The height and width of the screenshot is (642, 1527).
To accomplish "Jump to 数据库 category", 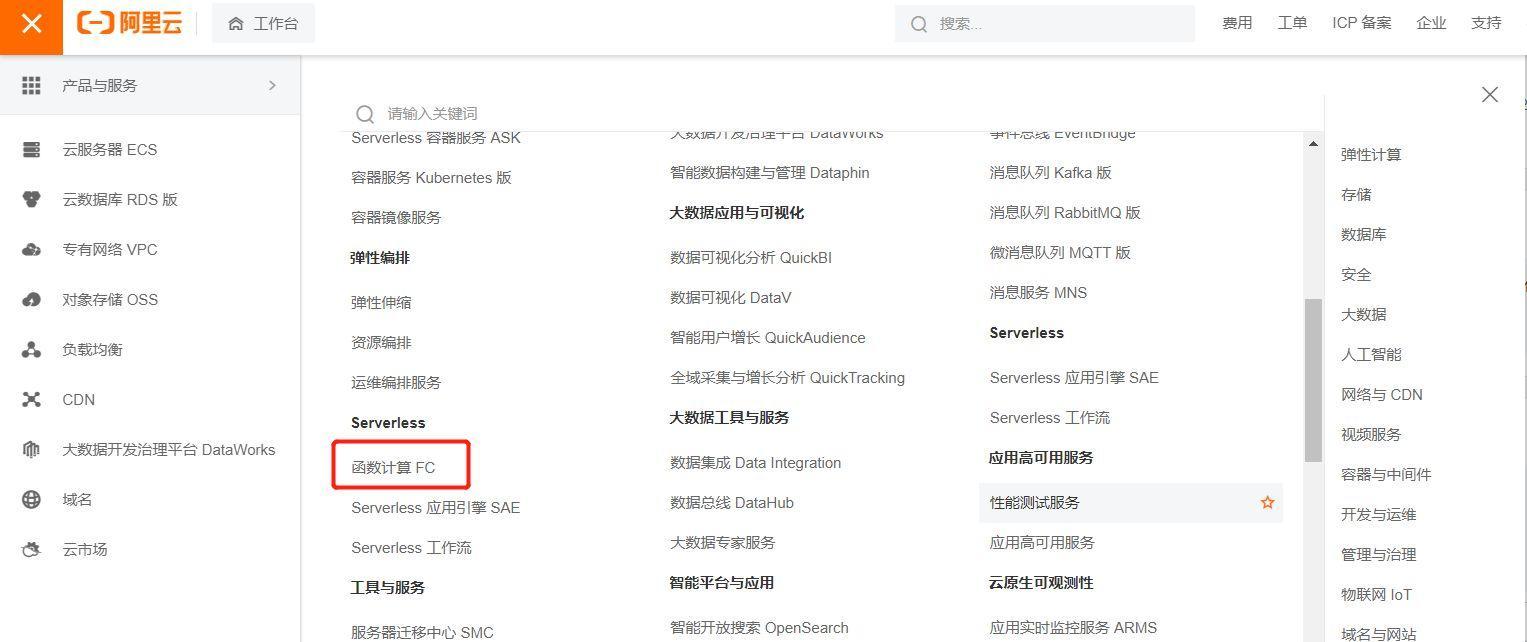I will 1364,235.
